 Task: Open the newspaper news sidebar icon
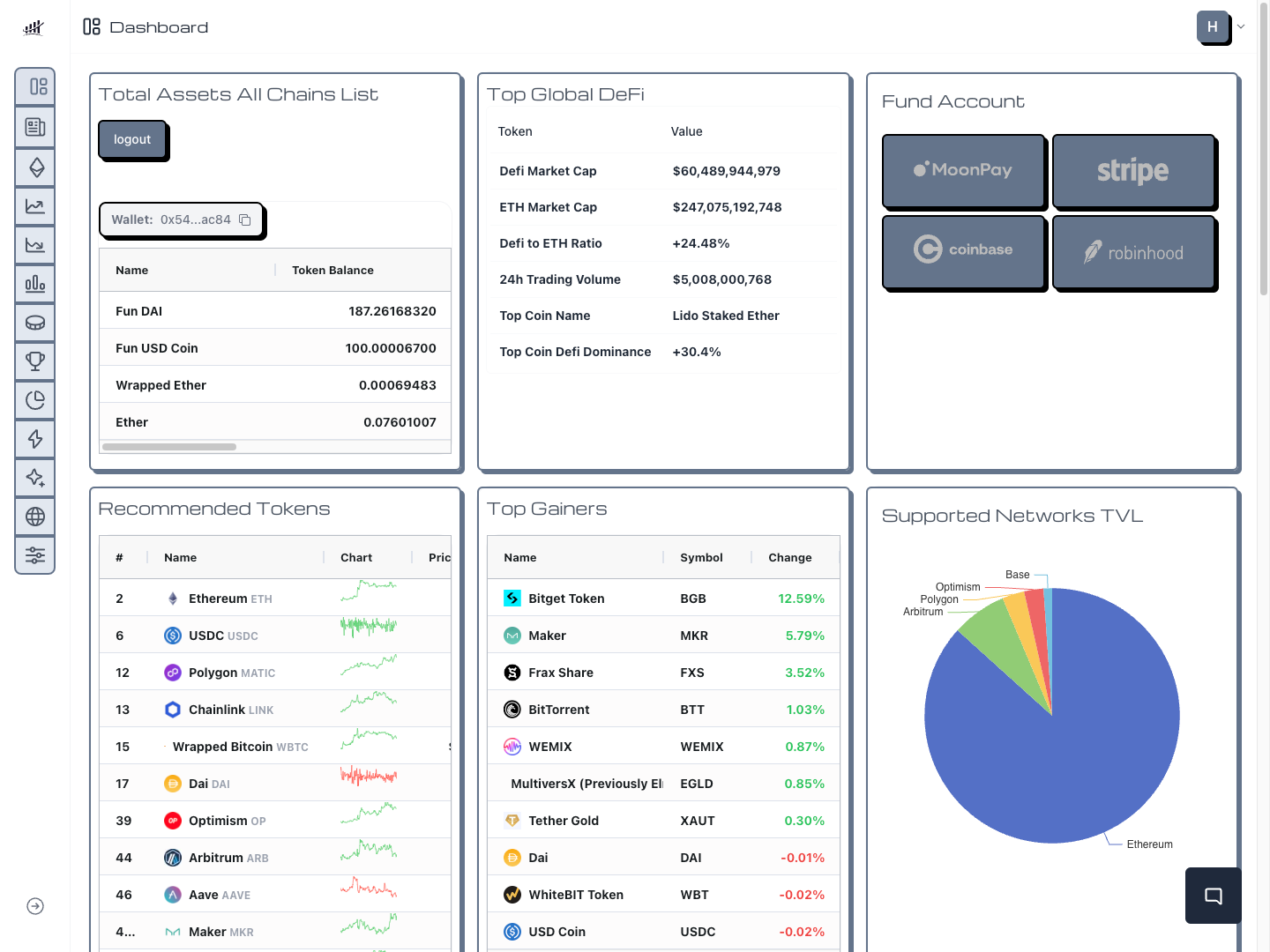[35, 127]
